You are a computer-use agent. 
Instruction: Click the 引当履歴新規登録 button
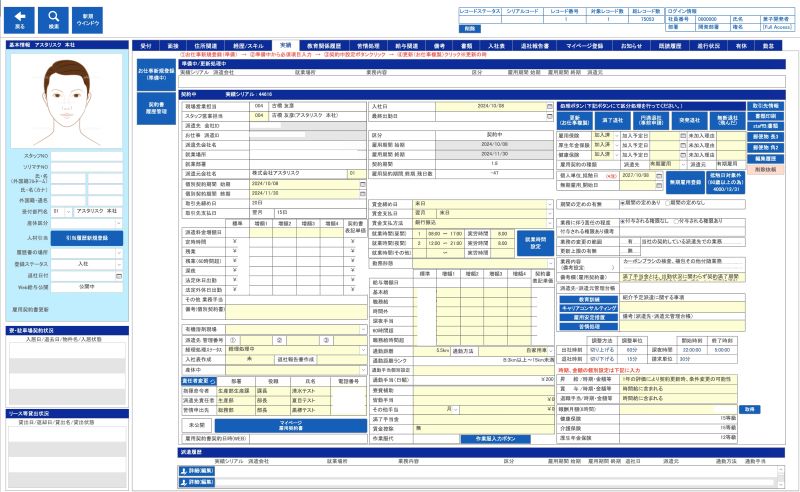(x=87, y=238)
